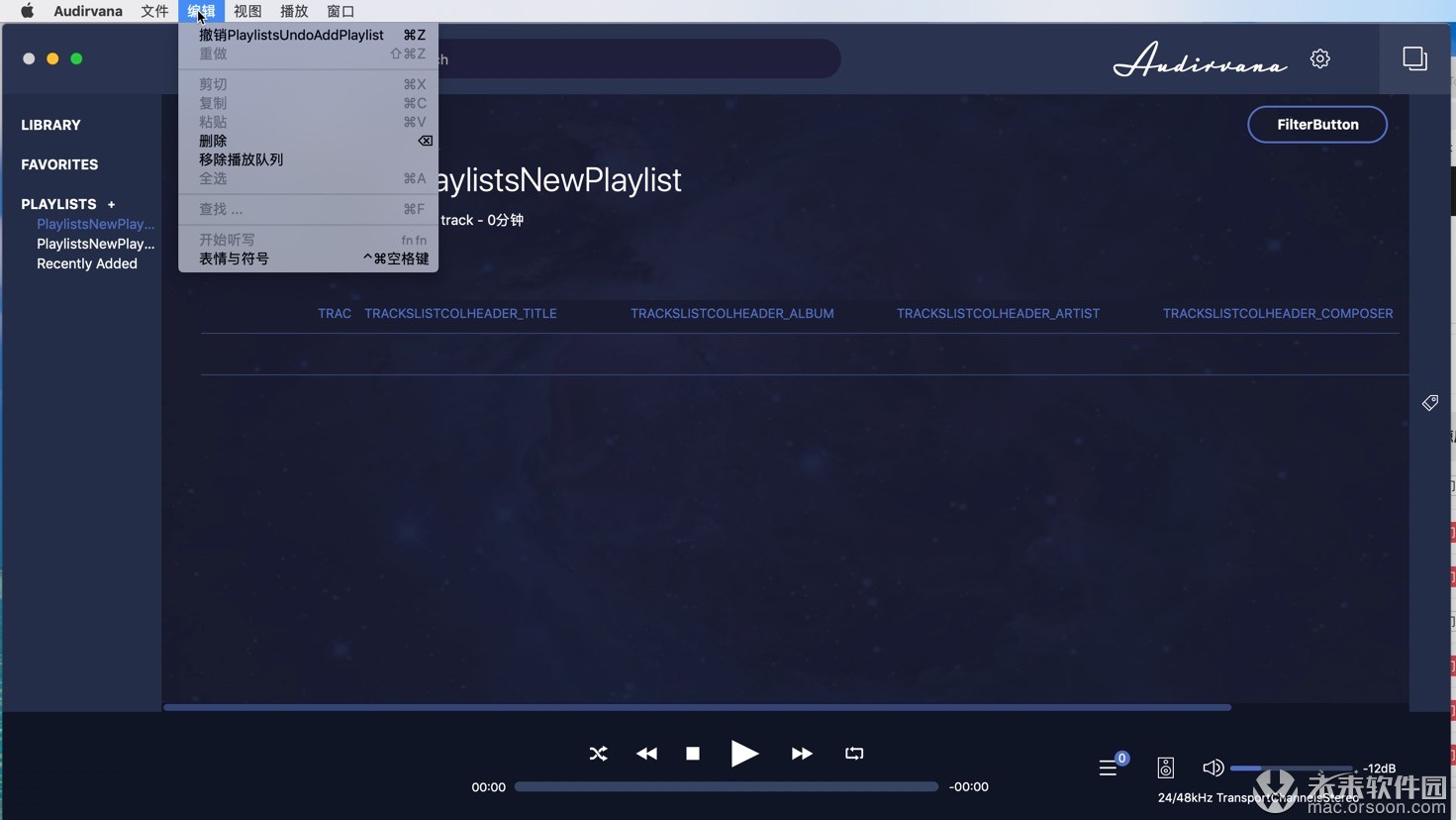Click the FilterButton

[1317, 124]
